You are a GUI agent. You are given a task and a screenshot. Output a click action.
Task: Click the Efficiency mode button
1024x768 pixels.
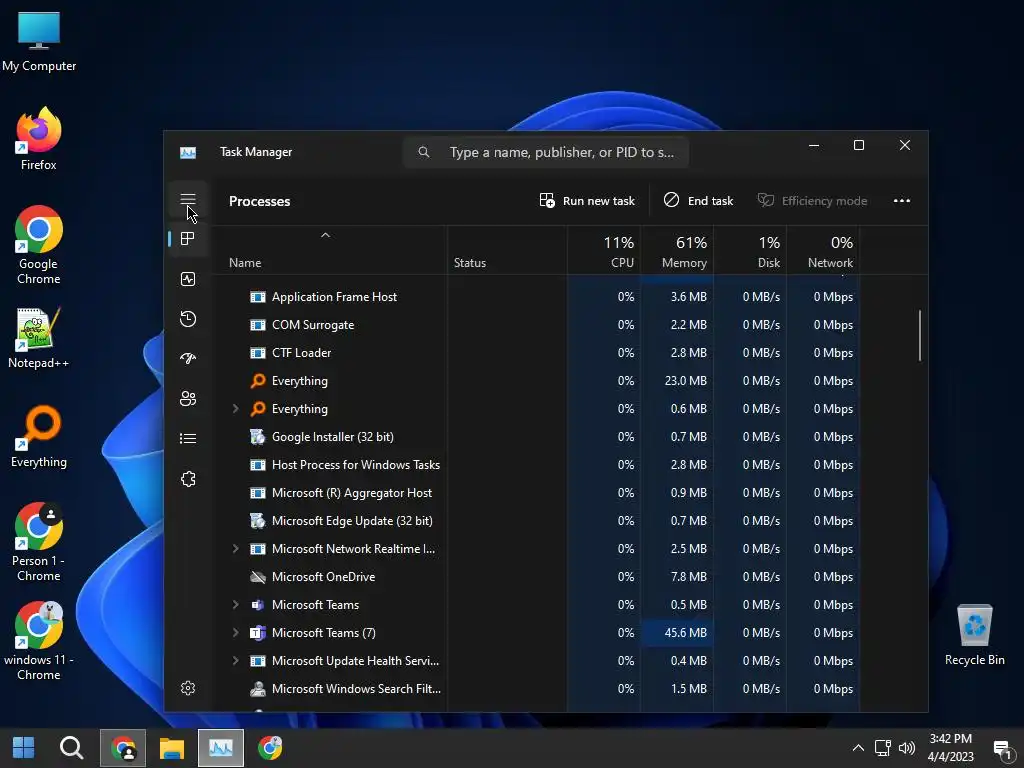click(x=812, y=201)
